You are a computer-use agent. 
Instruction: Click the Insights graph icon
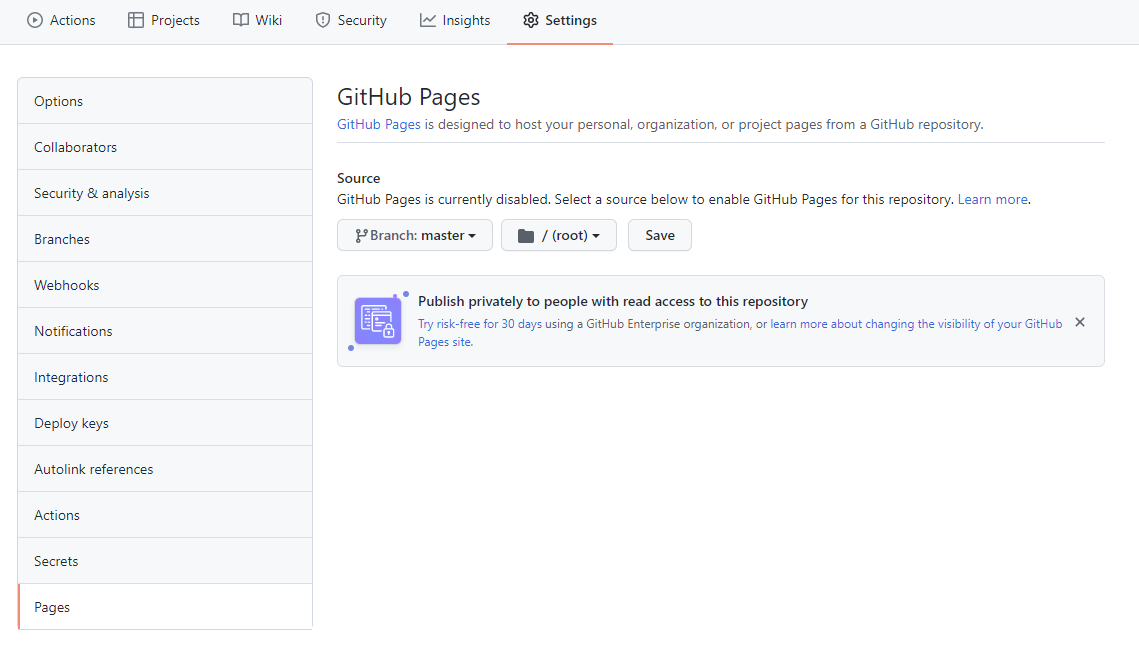click(x=428, y=20)
